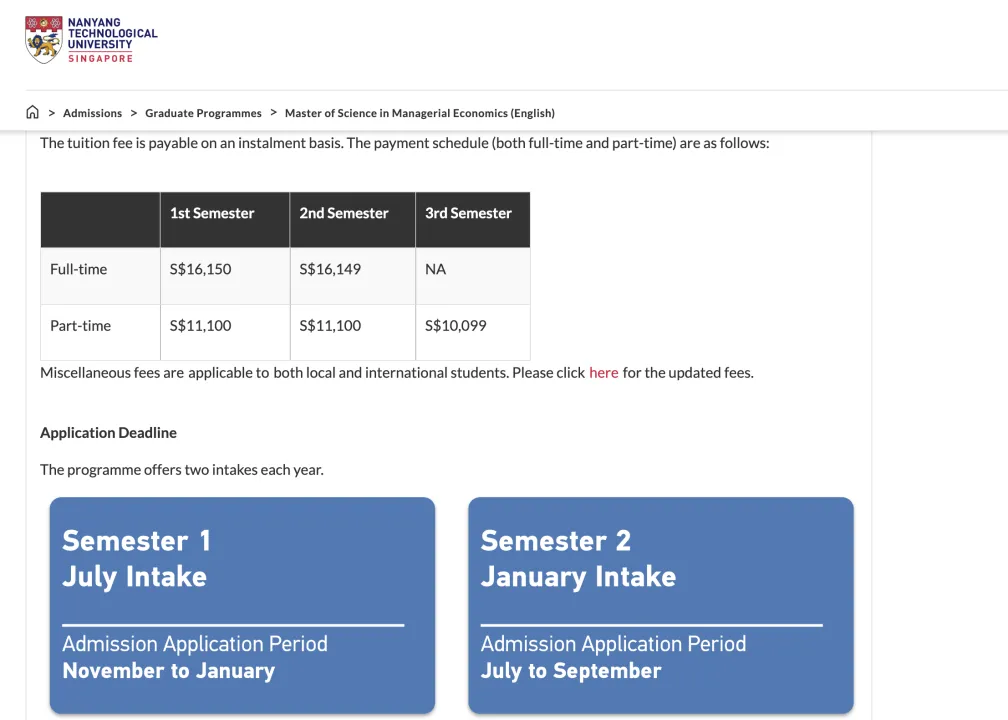
Task: Go to home via breadcrumb house icon
Action: [x=33, y=113]
